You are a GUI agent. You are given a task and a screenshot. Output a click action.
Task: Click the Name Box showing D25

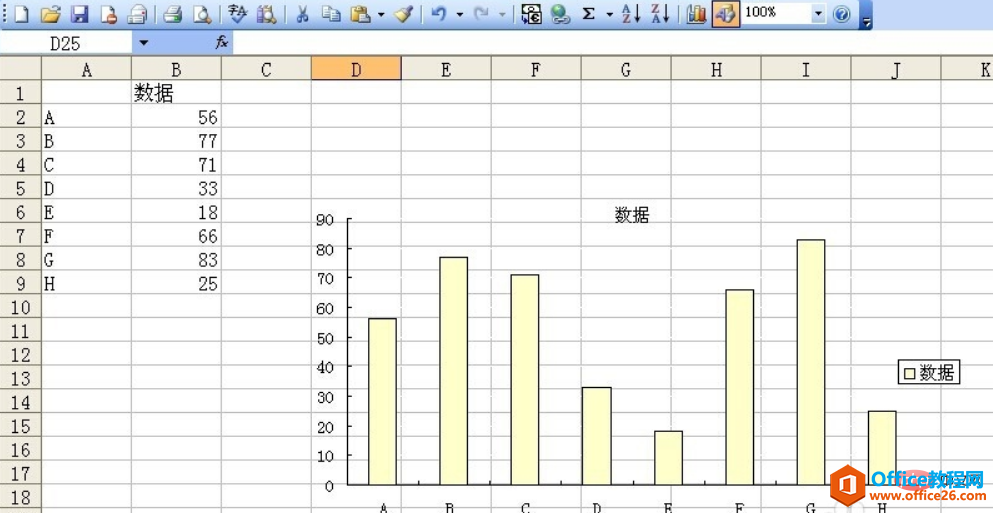66,43
